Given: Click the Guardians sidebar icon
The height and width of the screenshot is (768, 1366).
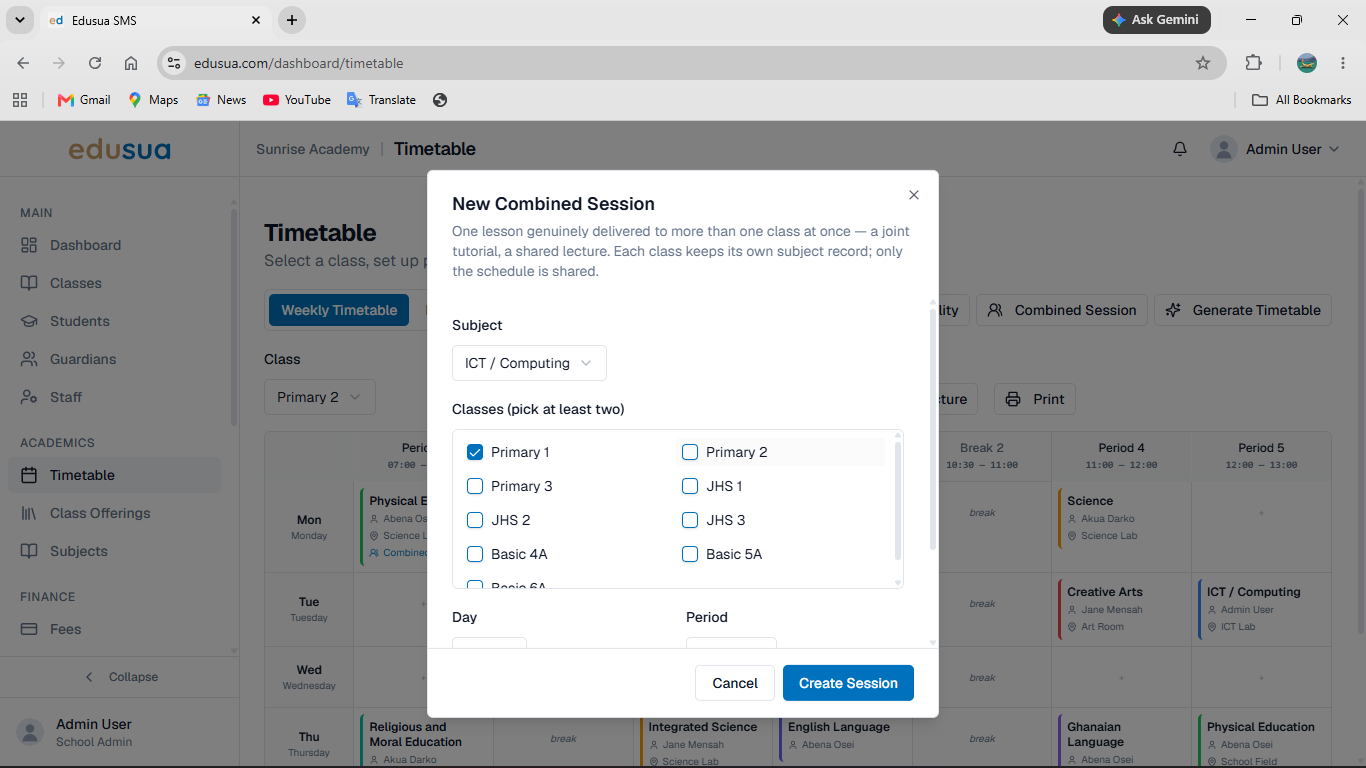Looking at the screenshot, I should (29, 359).
